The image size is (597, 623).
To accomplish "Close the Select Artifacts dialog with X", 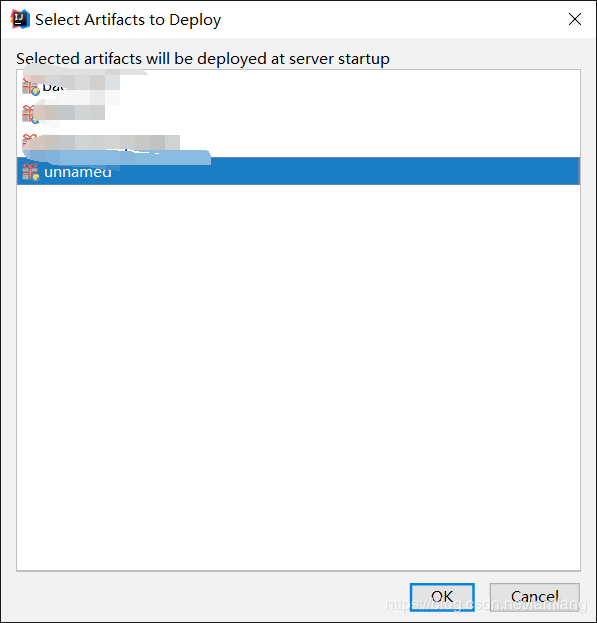I will [x=574, y=19].
